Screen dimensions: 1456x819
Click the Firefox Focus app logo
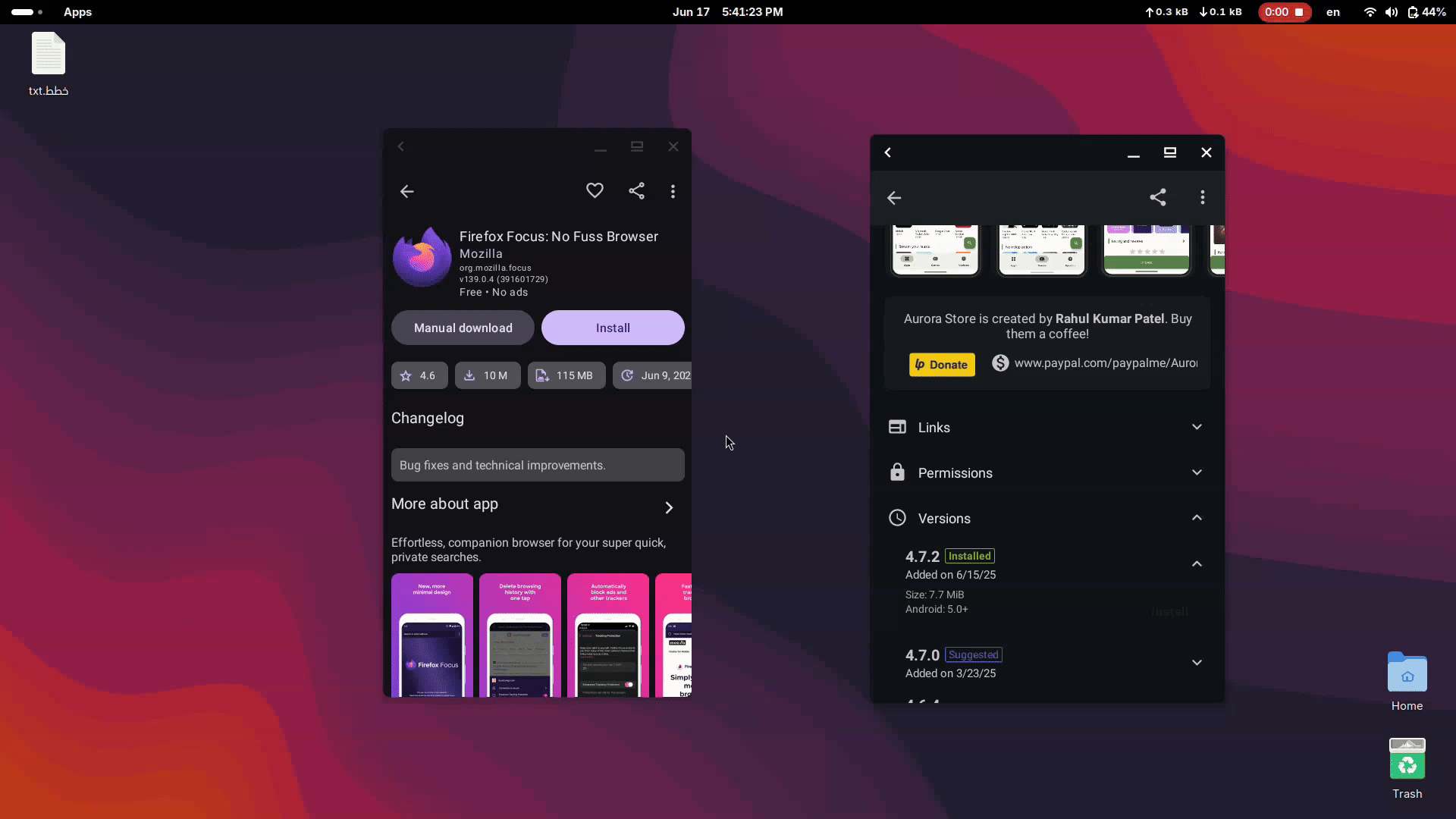[422, 257]
